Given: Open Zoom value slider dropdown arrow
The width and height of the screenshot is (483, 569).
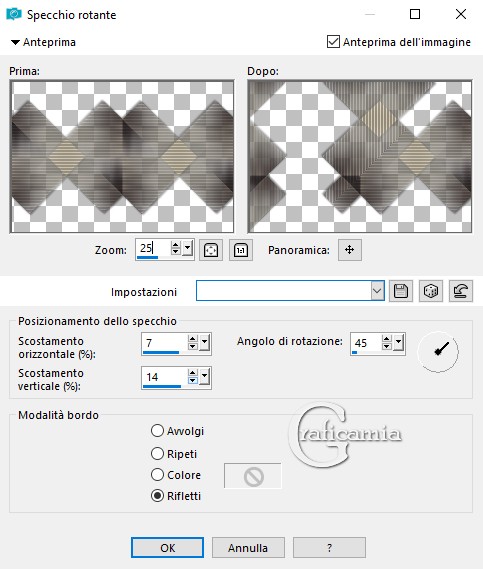Looking at the screenshot, I should 188,248.
